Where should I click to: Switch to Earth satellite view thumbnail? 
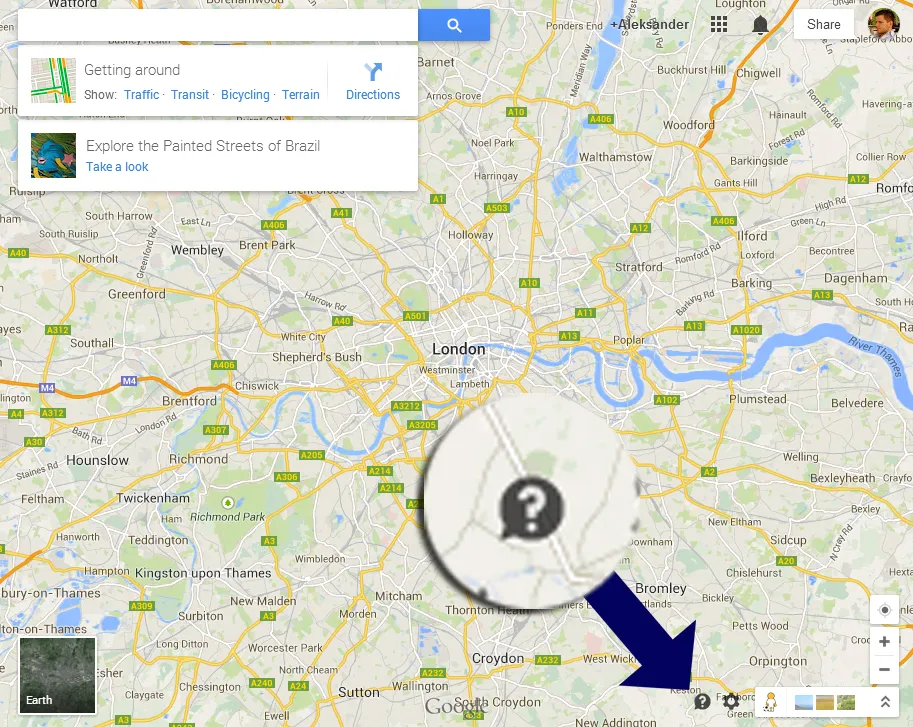coord(57,675)
